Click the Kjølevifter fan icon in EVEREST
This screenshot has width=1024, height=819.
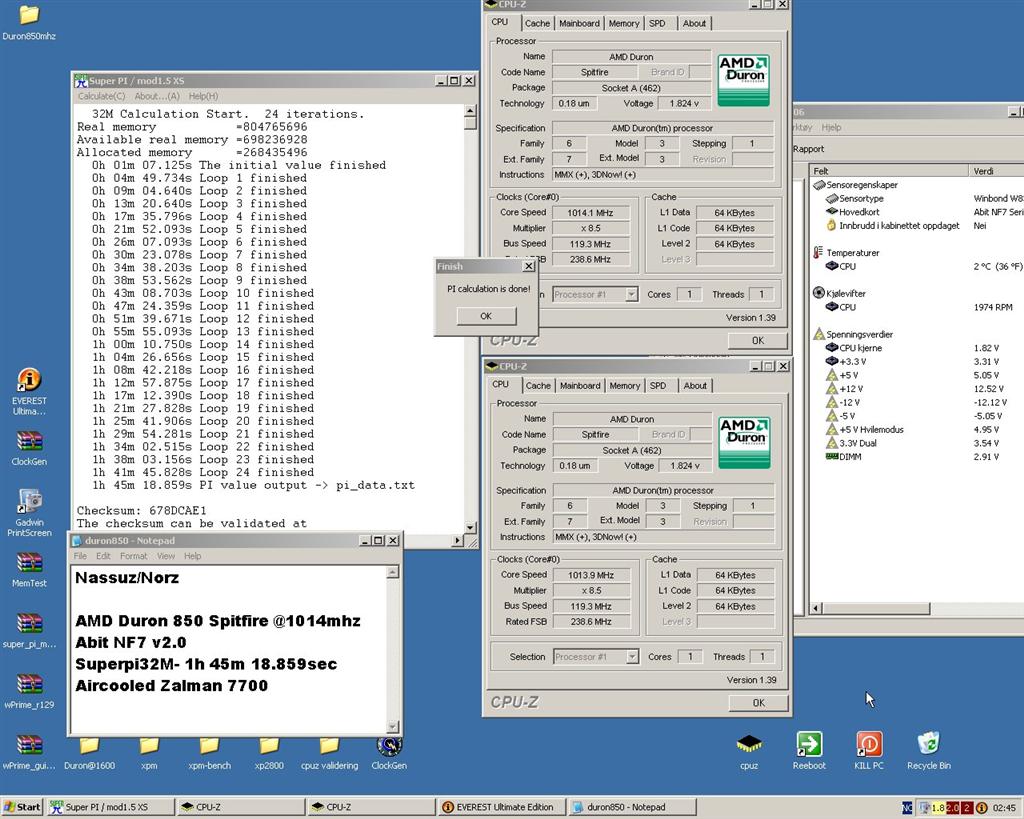point(819,293)
